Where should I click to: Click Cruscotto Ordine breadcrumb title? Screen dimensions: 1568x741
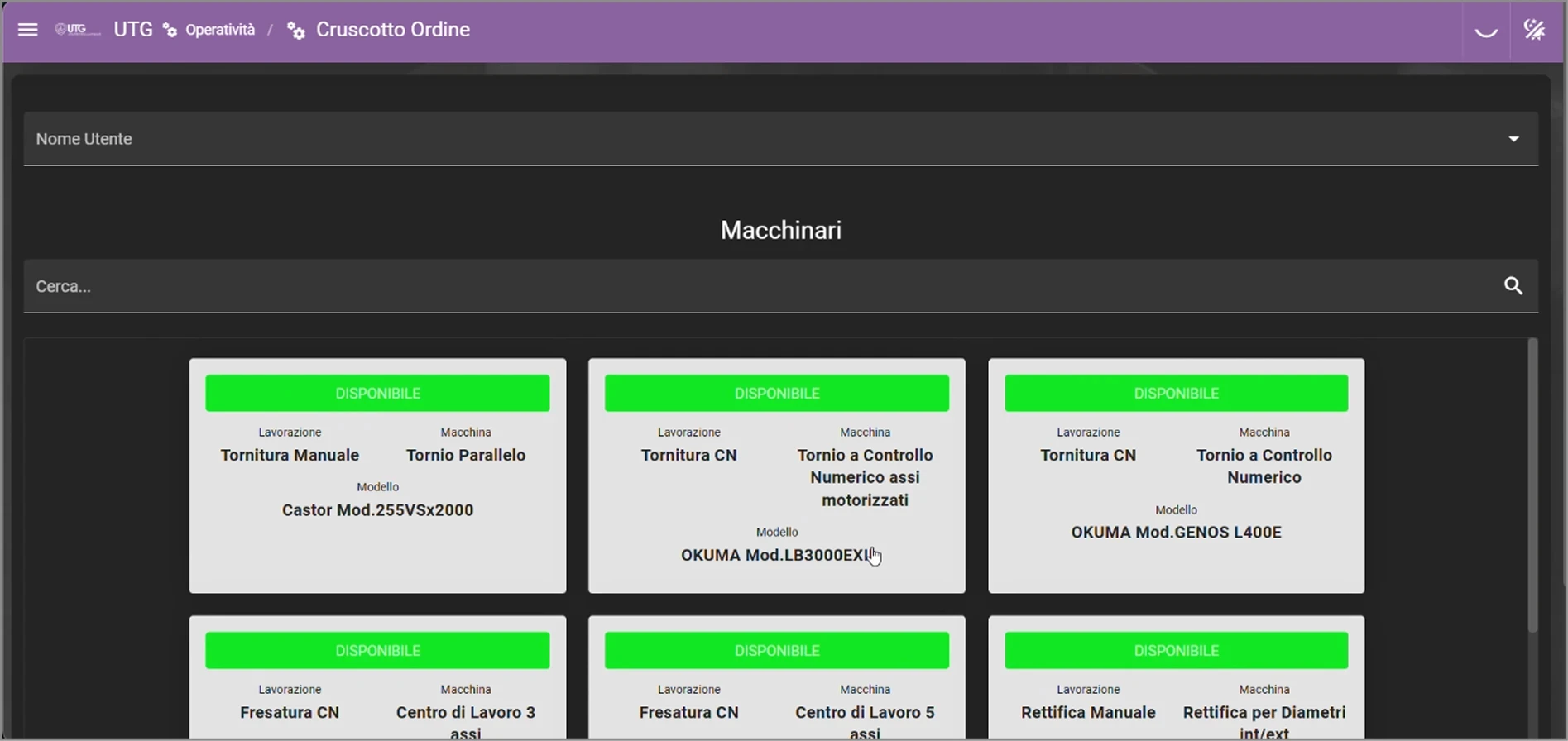point(393,30)
